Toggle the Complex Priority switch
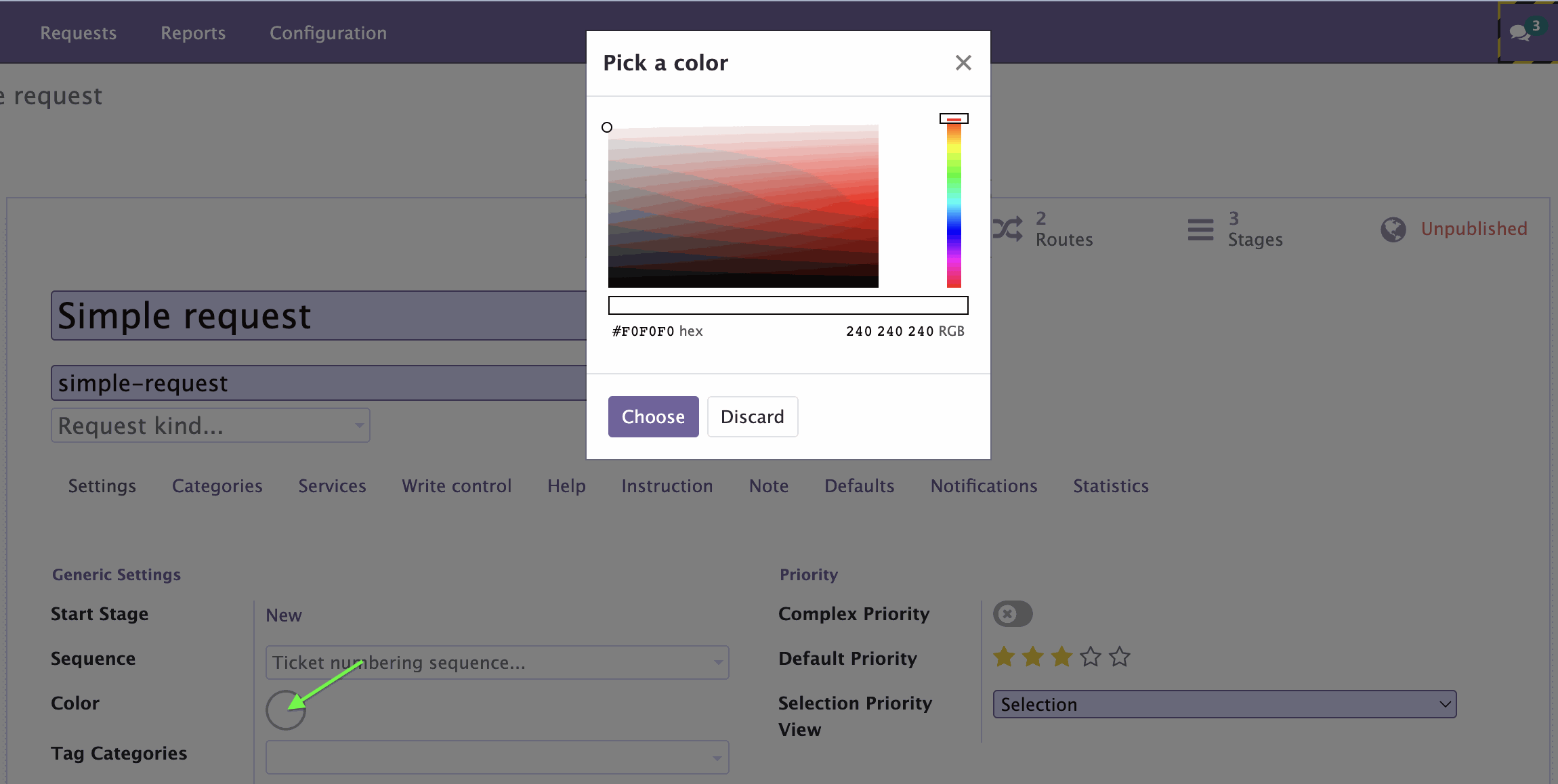 (x=1012, y=614)
